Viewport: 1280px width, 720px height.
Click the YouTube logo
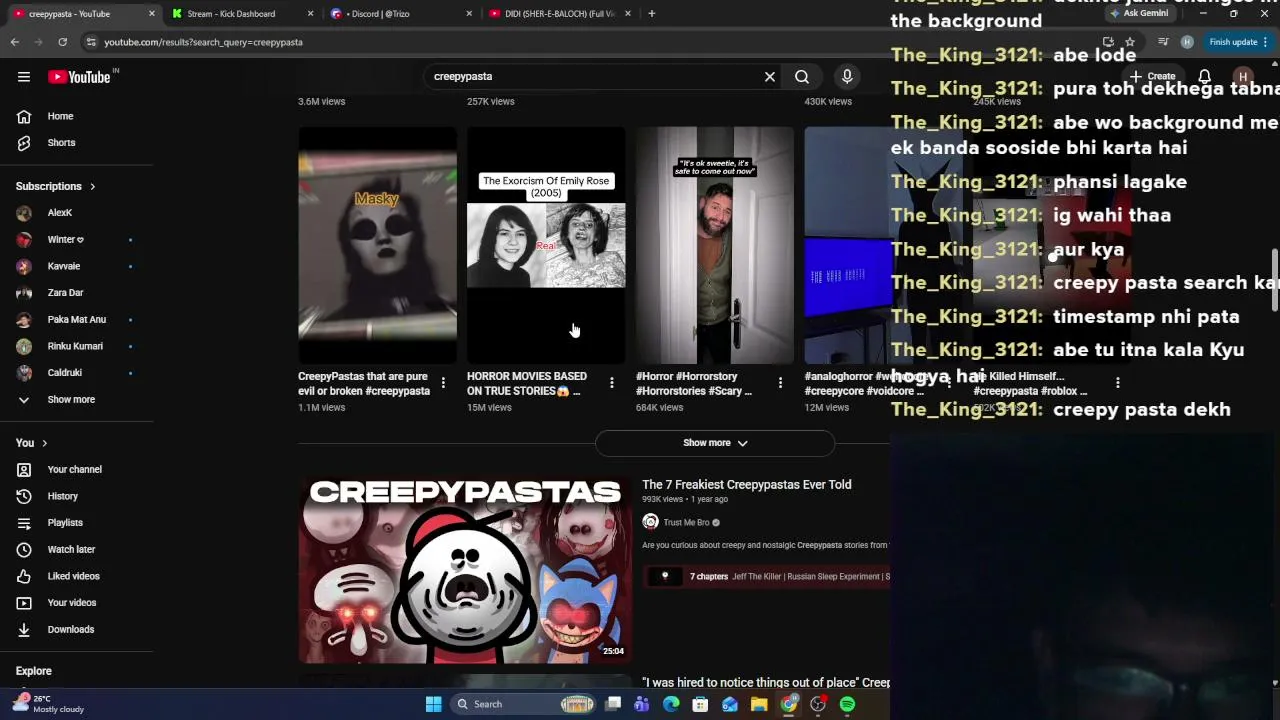79,77
